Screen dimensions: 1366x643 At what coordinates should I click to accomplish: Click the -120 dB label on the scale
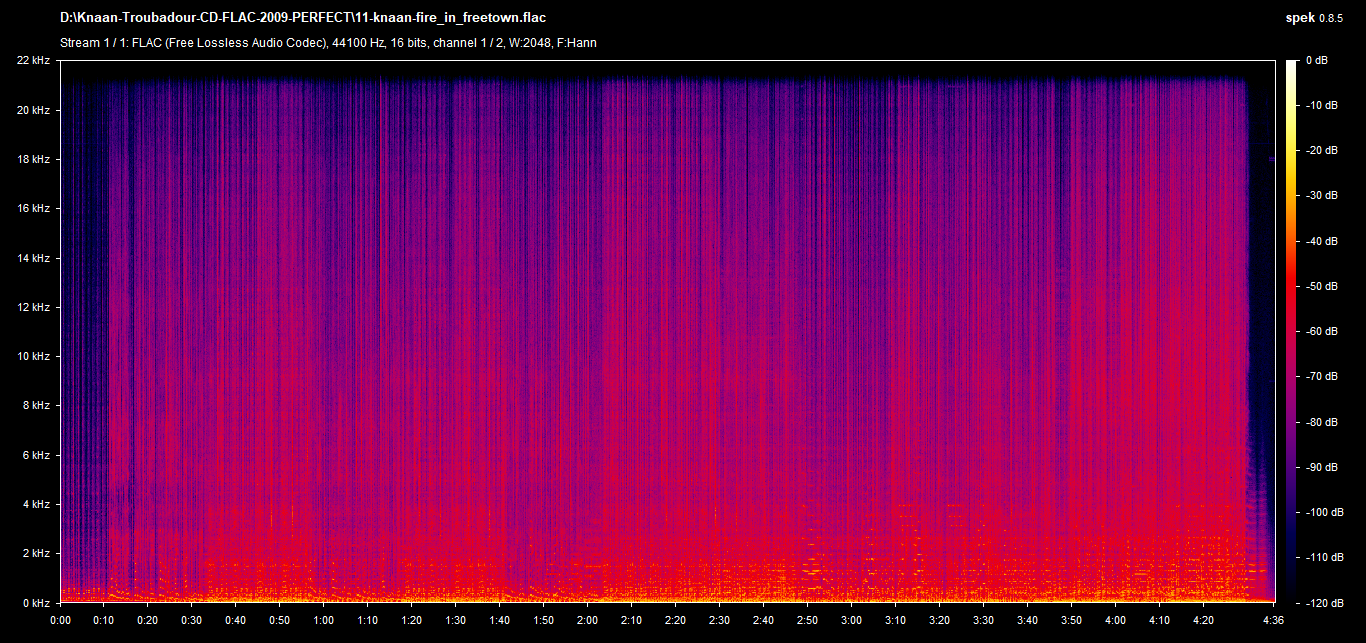pos(1320,603)
